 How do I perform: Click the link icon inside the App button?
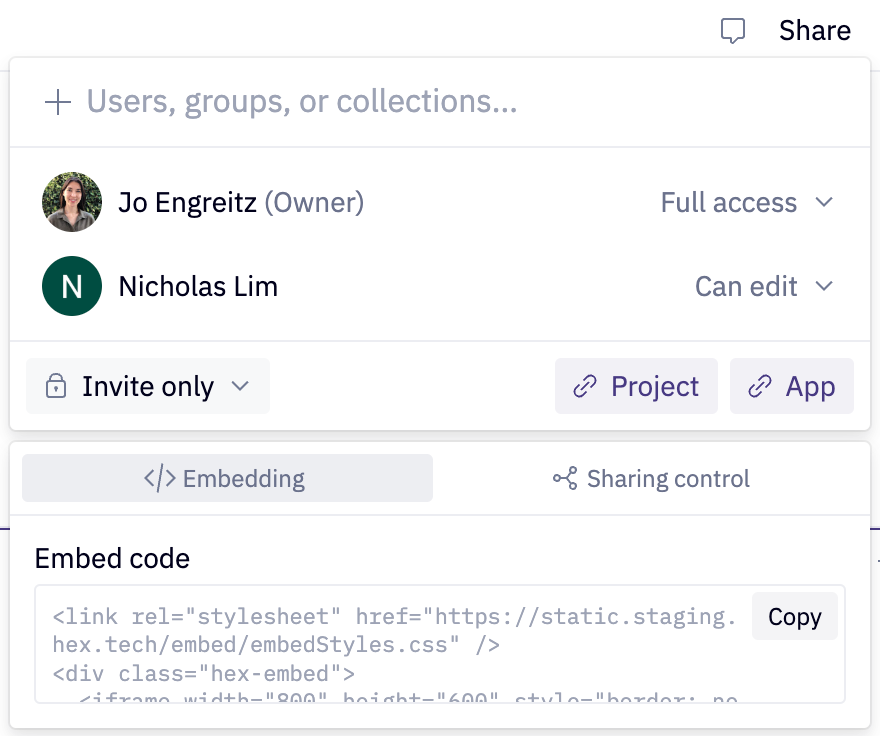pyautogui.click(x=759, y=386)
